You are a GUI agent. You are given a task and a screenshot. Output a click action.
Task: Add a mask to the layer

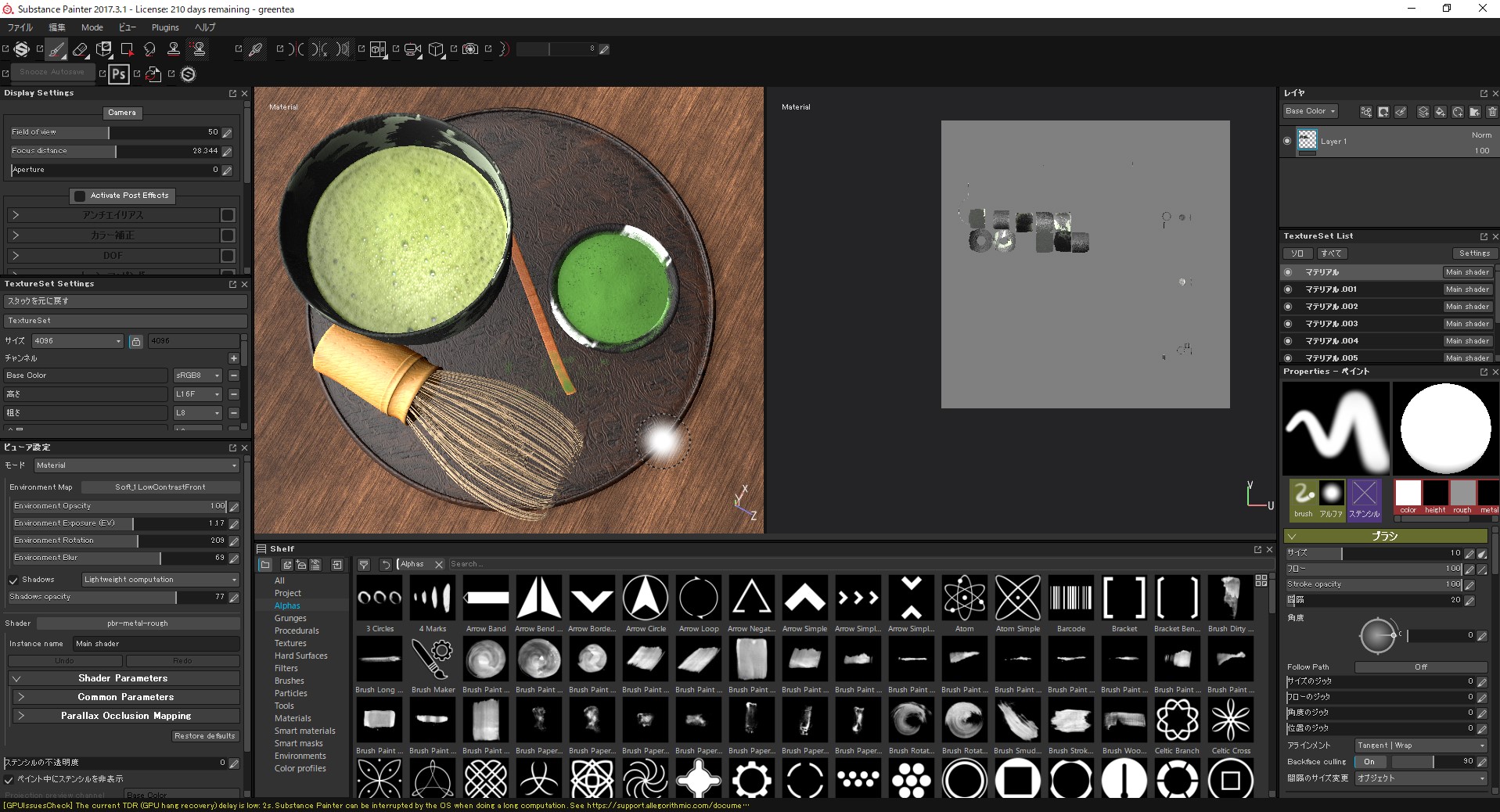[x=1383, y=112]
